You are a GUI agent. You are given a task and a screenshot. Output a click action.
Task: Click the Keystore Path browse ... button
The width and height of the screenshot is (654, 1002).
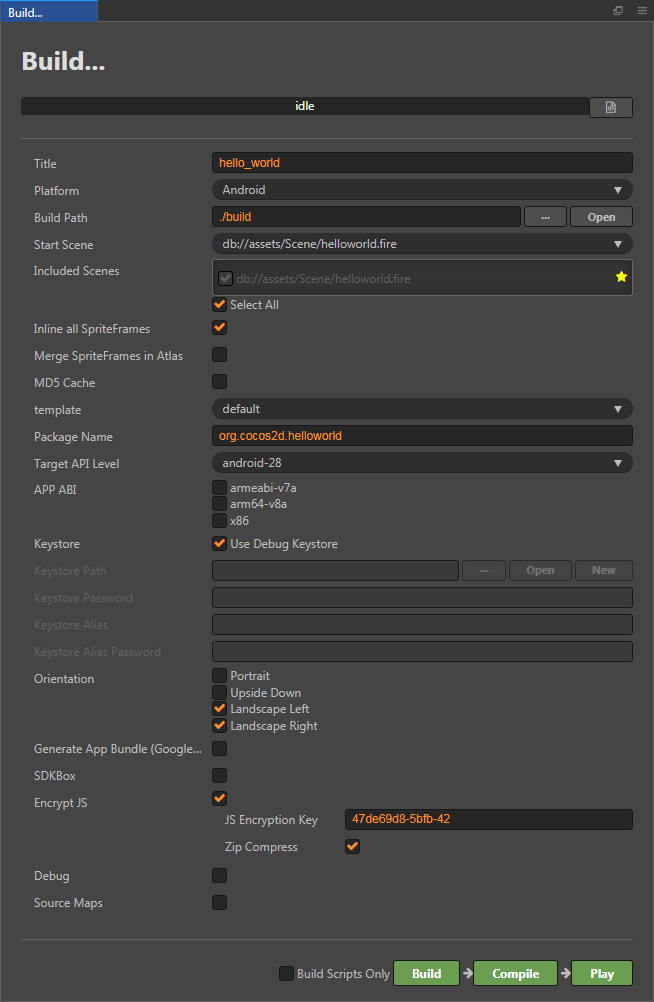(x=484, y=571)
